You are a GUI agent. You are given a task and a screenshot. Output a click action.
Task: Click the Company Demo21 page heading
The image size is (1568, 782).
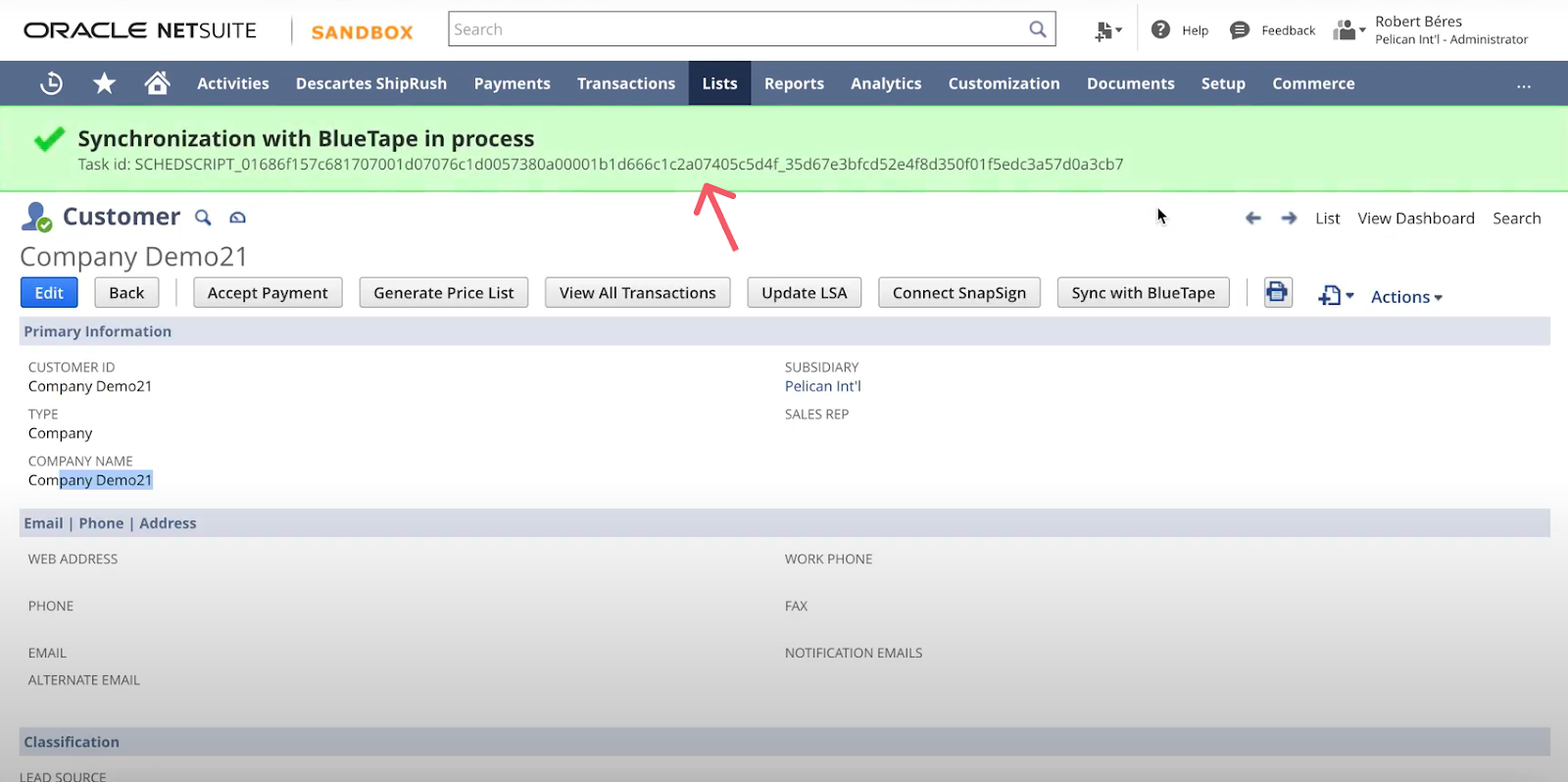click(134, 257)
